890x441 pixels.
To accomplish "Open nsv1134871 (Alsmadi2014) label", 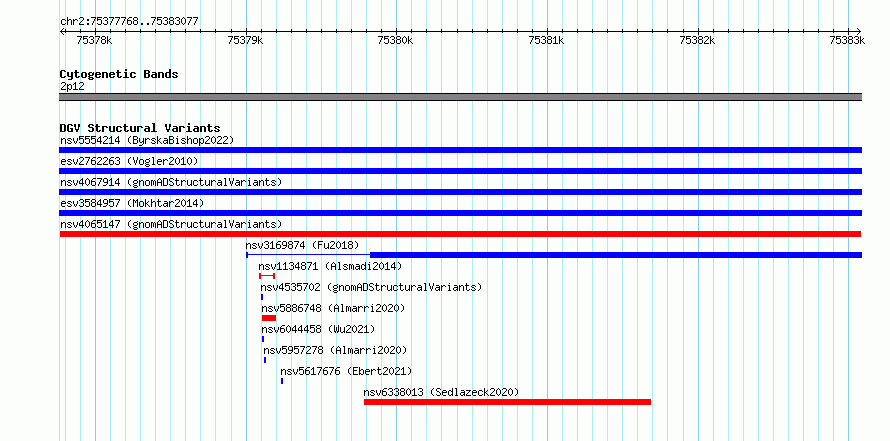I will click(x=330, y=266).
